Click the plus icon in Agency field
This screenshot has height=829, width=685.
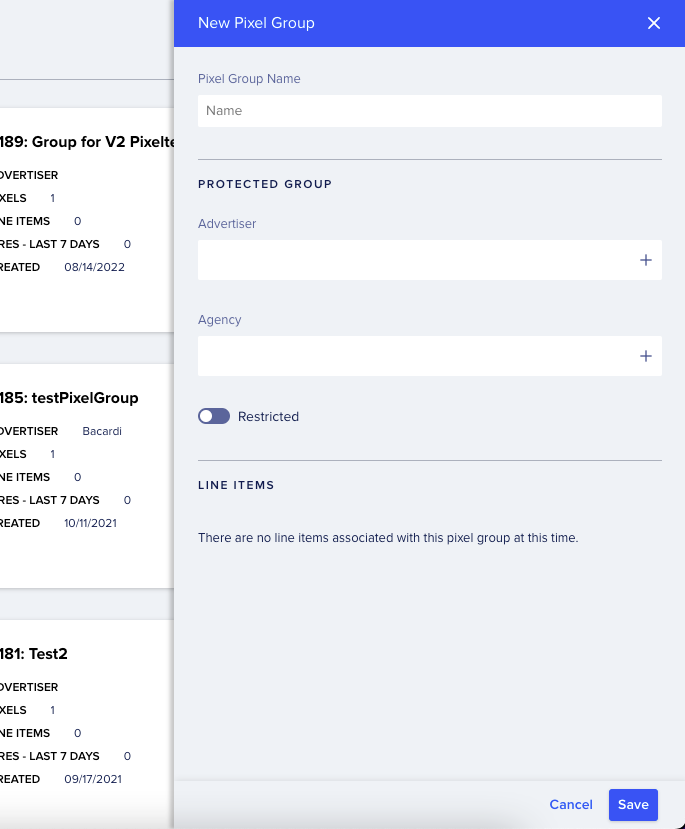coord(645,356)
